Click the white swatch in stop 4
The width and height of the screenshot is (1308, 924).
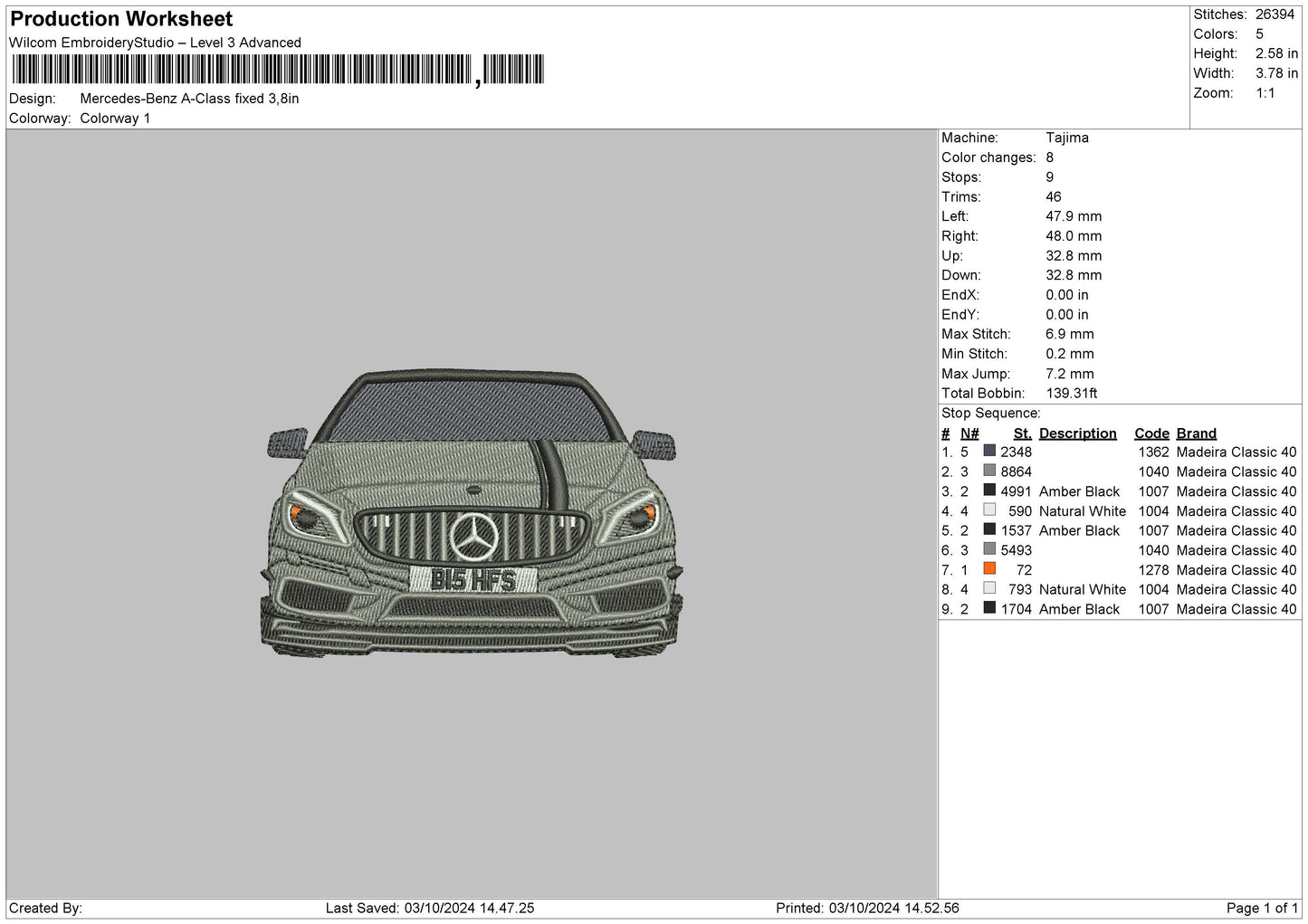[989, 510]
